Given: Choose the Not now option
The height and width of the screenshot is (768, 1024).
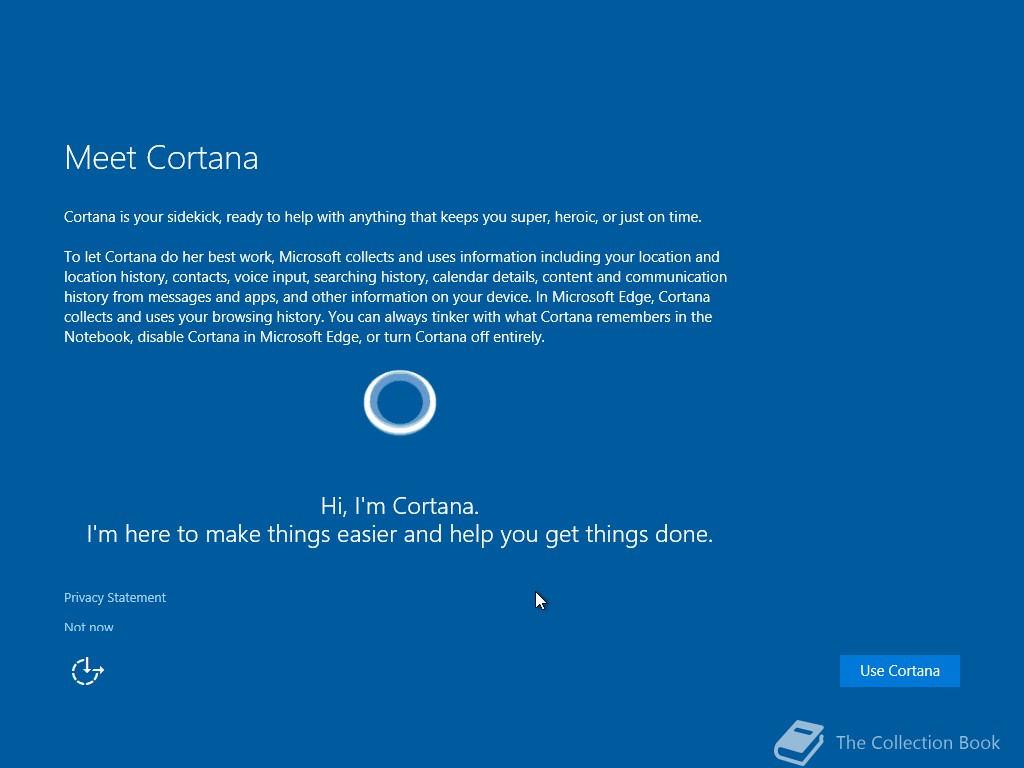Looking at the screenshot, I should tap(89, 627).
